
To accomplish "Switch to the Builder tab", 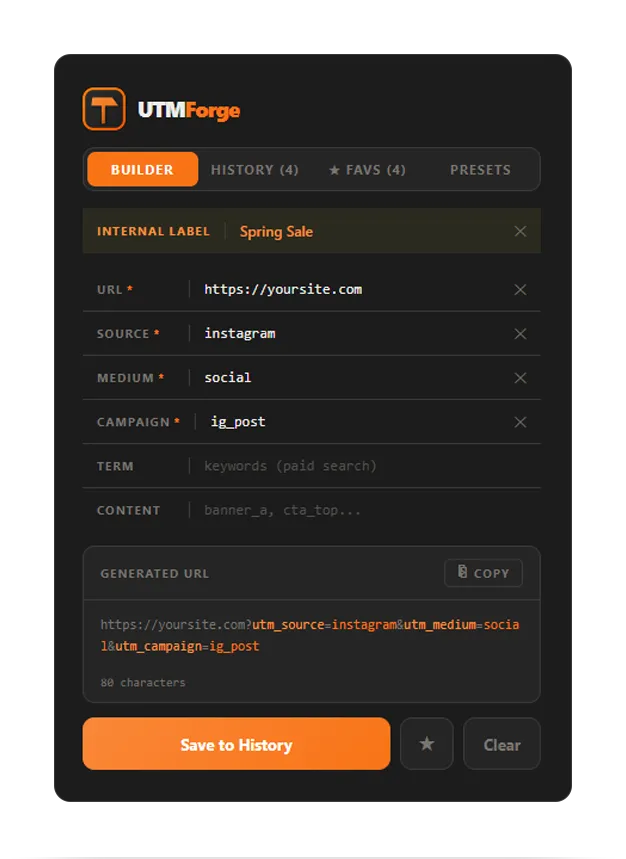I will (142, 169).
